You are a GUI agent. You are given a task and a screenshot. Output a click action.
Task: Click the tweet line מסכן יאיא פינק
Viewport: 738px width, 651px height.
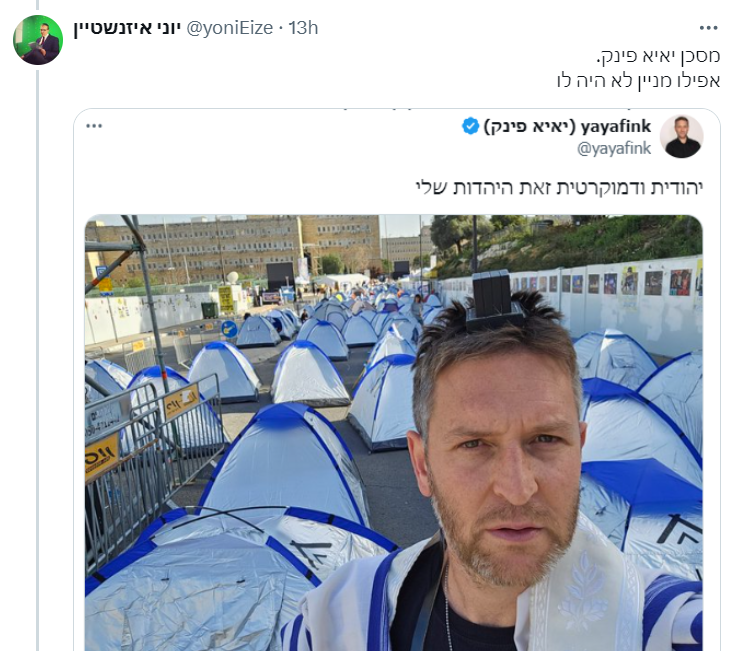coord(664,56)
